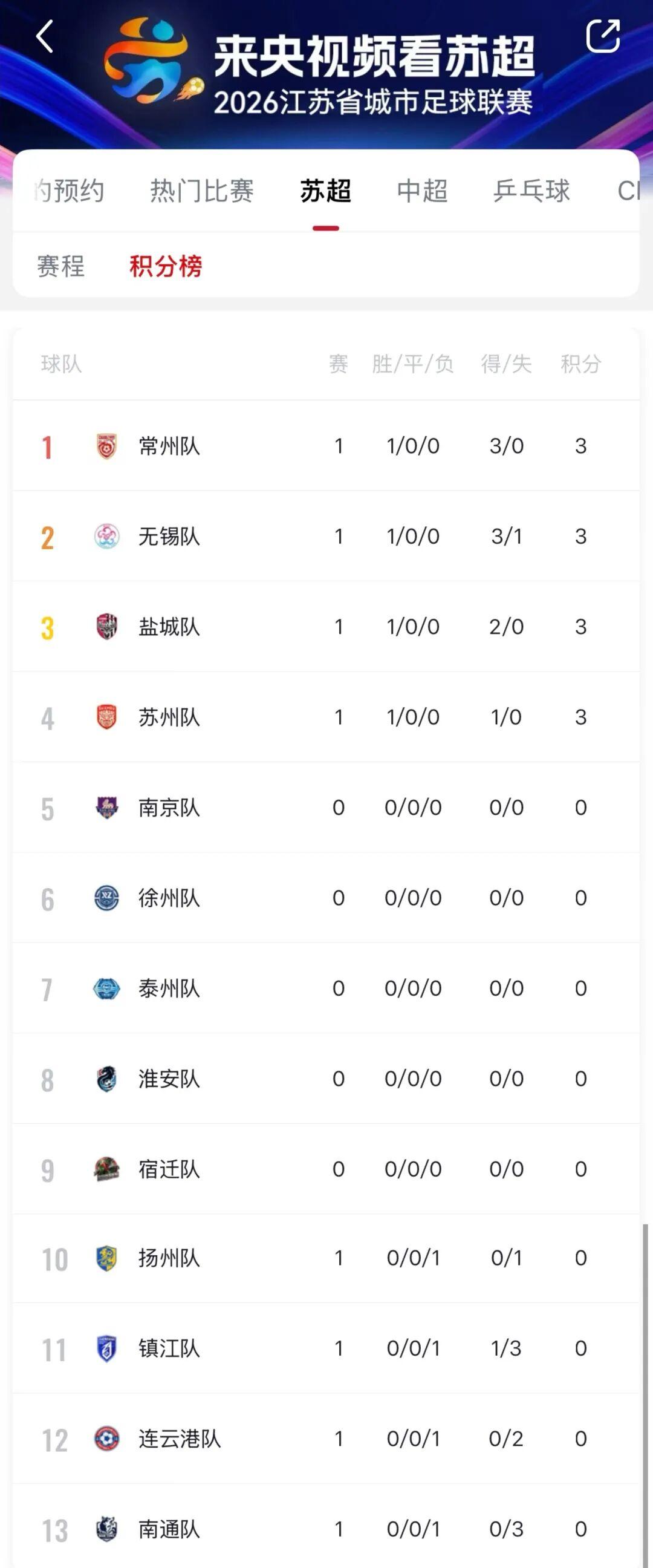Screen dimensions: 653x1568
Task: Tap the Changzhou team (常州队) logo
Action: coord(106,446)
